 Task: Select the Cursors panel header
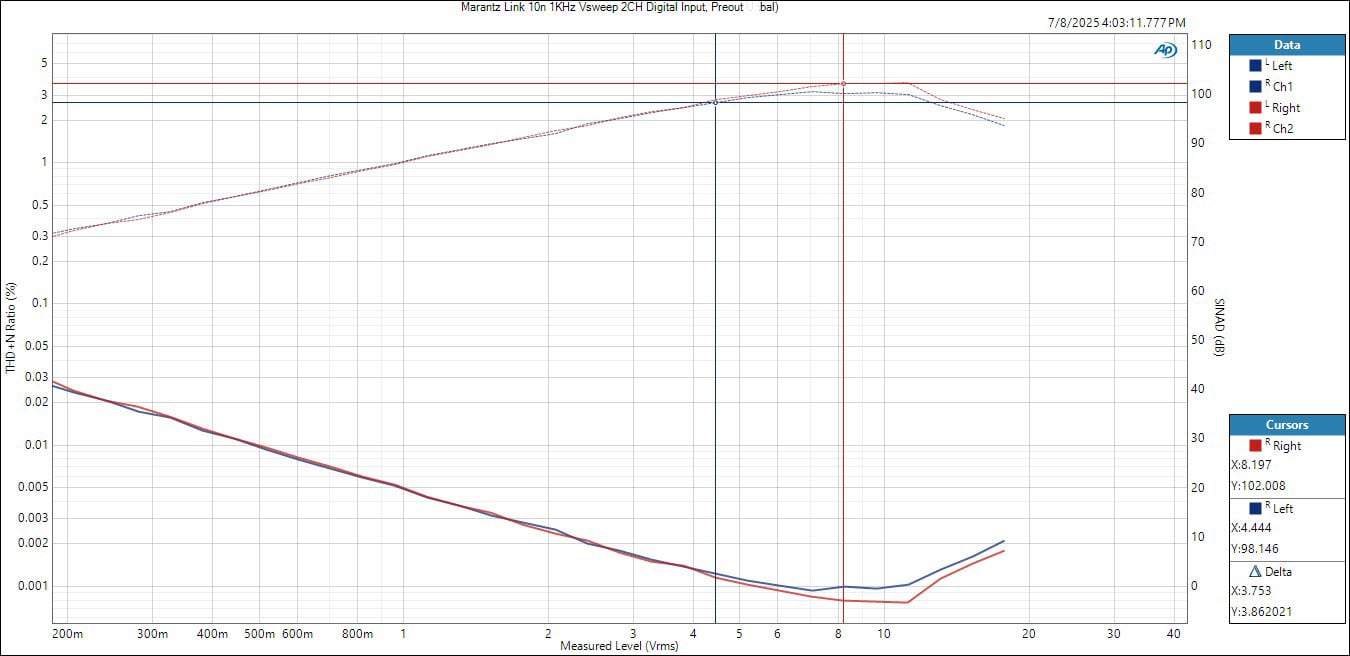(1286, 425)
